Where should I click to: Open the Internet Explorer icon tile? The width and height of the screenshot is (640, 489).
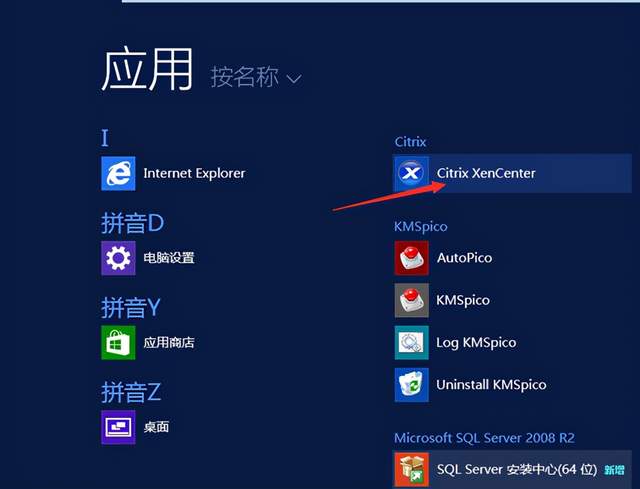[118, 173]
